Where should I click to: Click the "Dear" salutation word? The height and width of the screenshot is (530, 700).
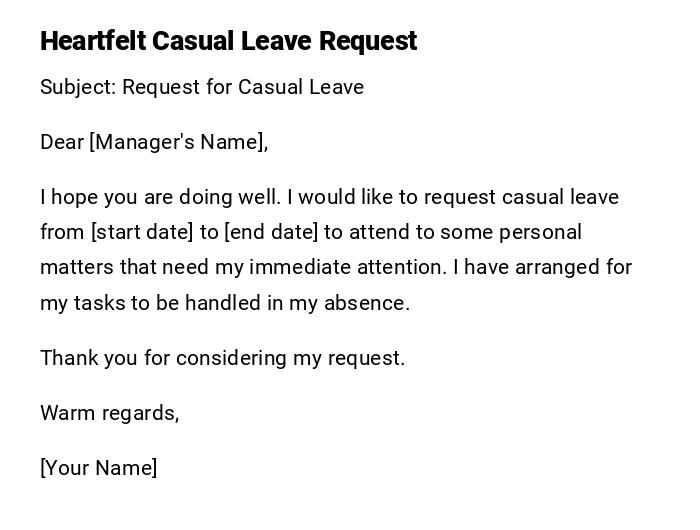point(62,142)
